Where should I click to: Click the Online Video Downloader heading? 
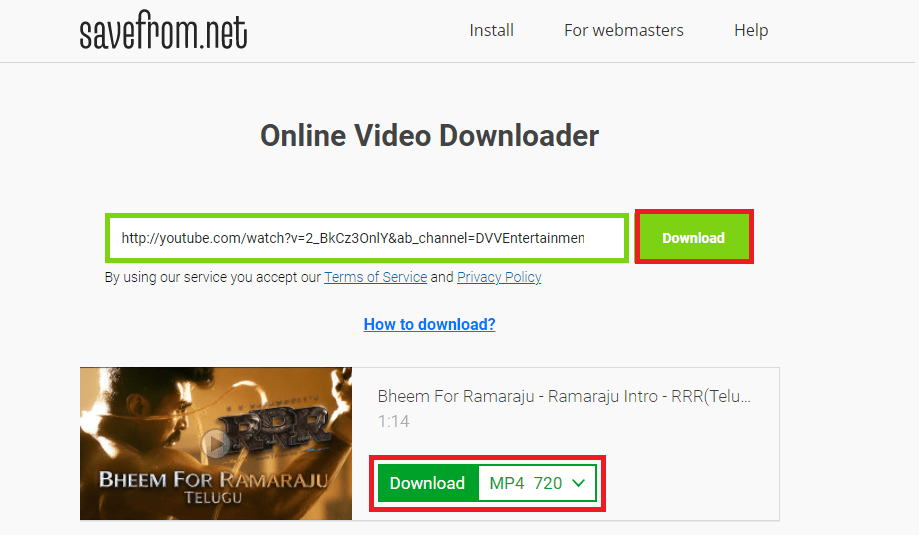pos(429,136)
